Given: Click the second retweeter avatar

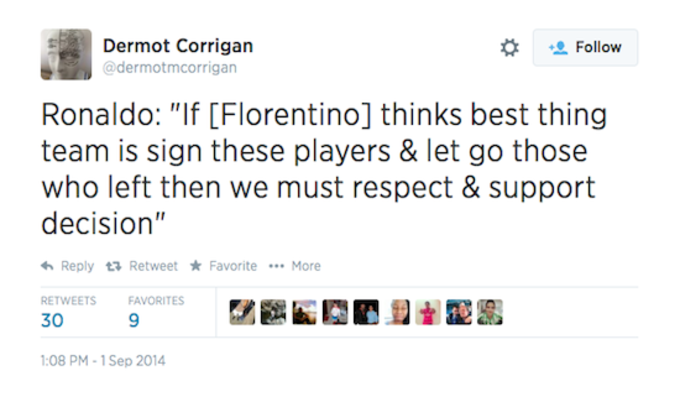Looking at the screenshot, I should click(x=273, y=312).
